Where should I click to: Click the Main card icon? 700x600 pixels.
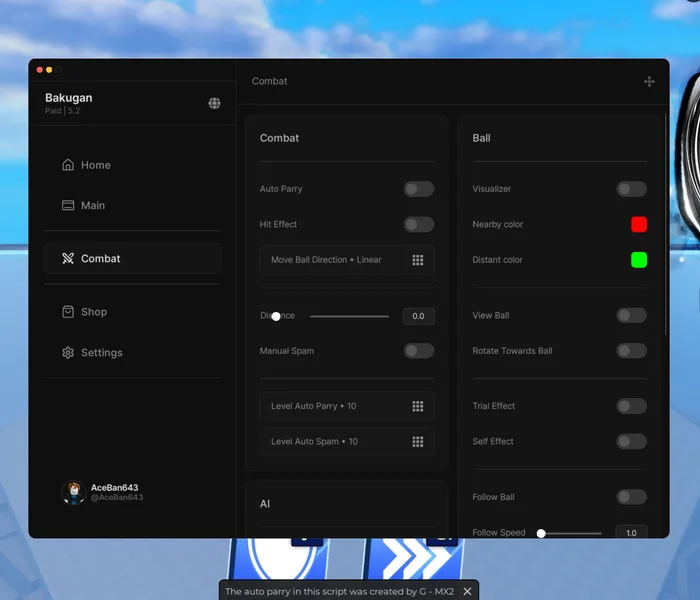tap(68, 205)
